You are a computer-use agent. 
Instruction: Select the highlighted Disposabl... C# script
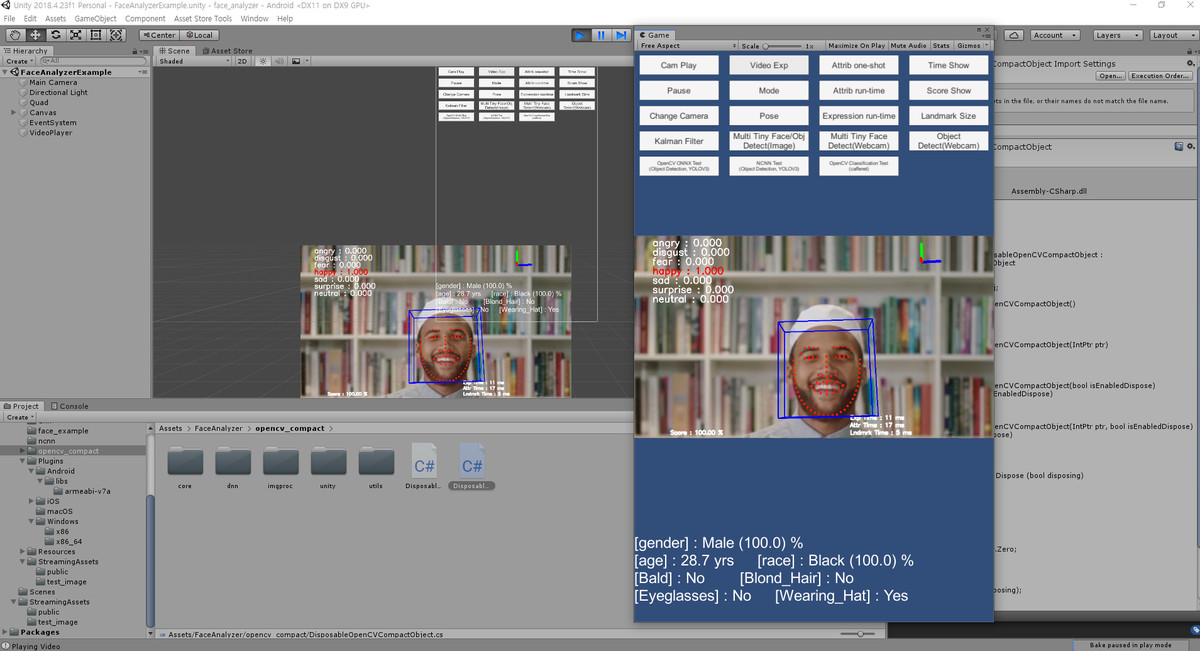pos(472,467)
